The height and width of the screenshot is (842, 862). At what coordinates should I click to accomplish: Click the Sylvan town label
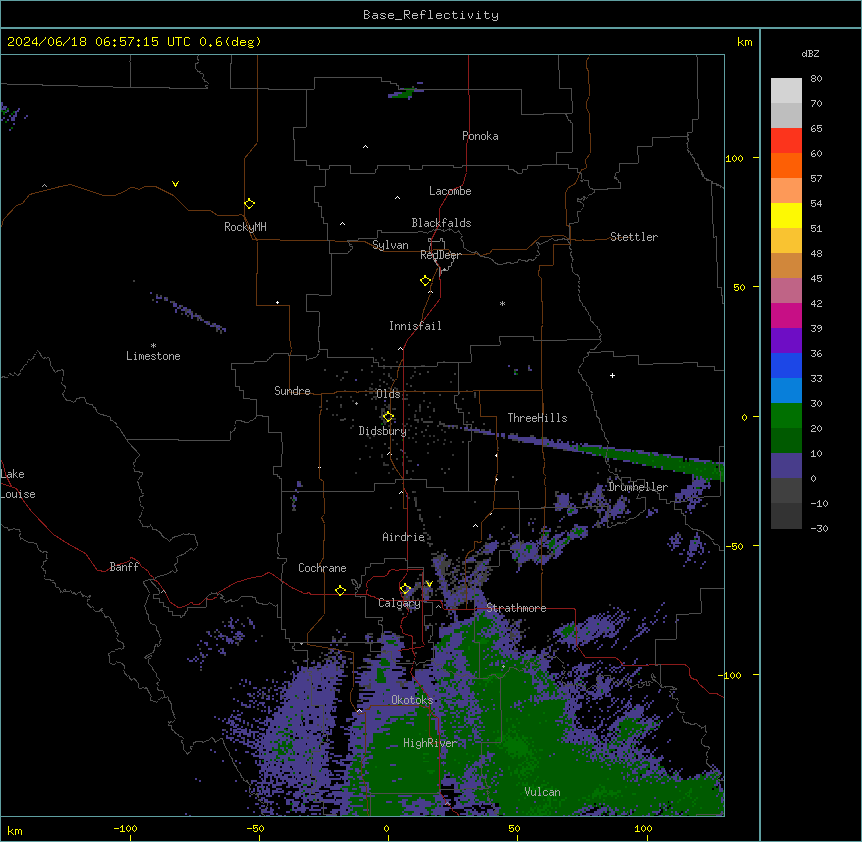(x=390, y=245)
